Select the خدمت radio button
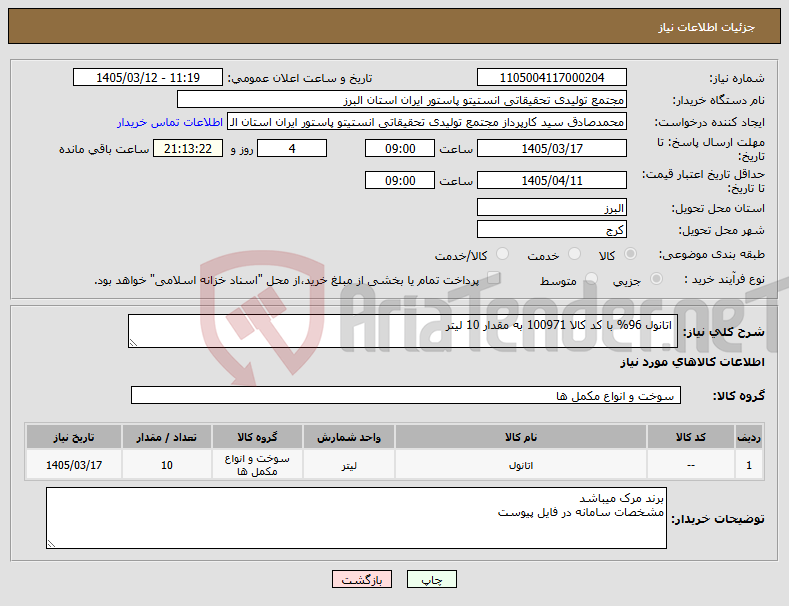The width and height of the screenshot is (789, 606). click(x=574, y=254)
